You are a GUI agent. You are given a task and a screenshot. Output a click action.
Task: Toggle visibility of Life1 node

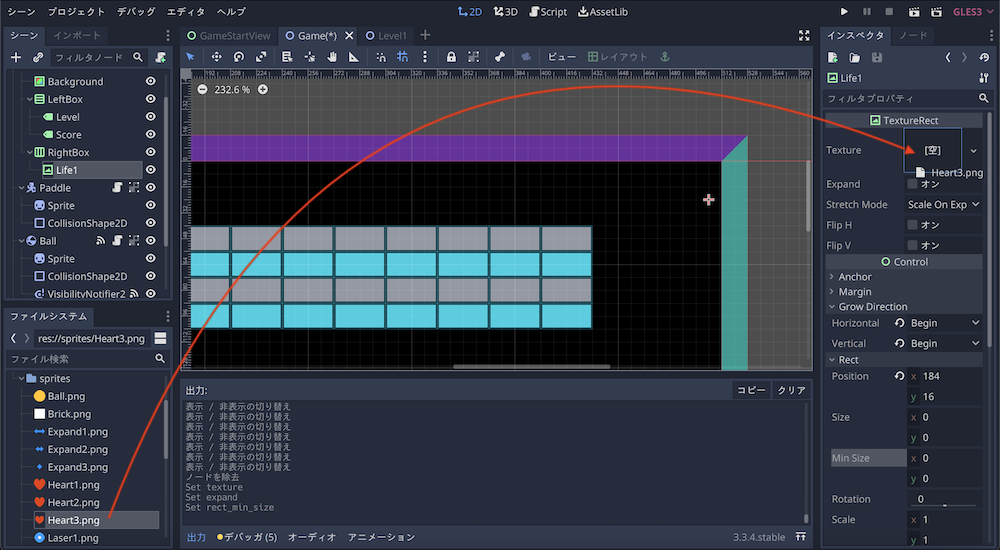click(x=151, y=170)
